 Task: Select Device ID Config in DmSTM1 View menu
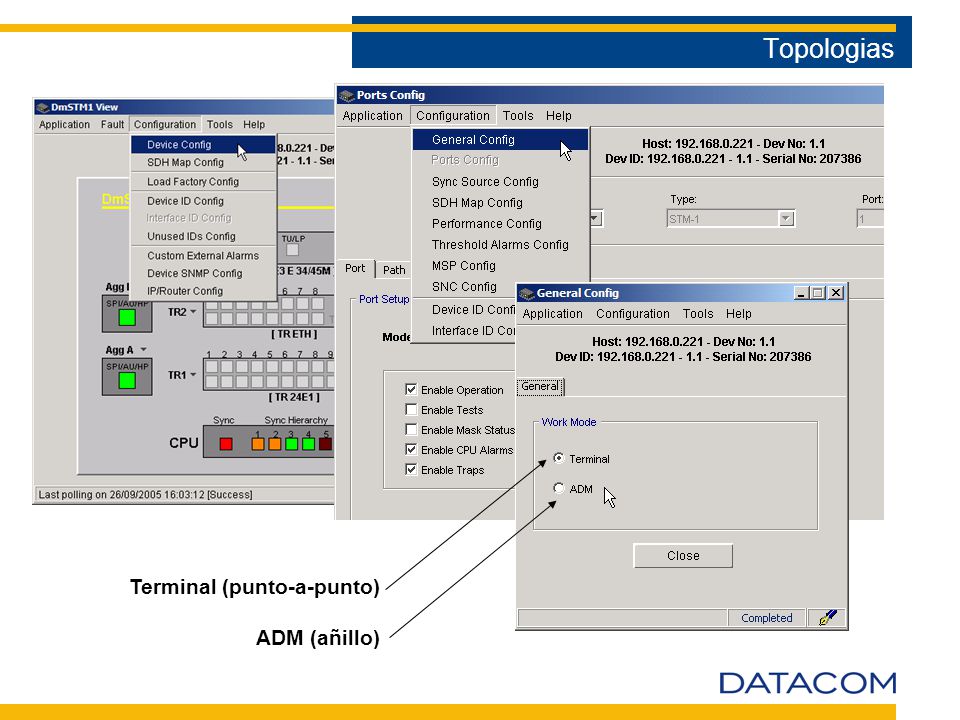203,201
